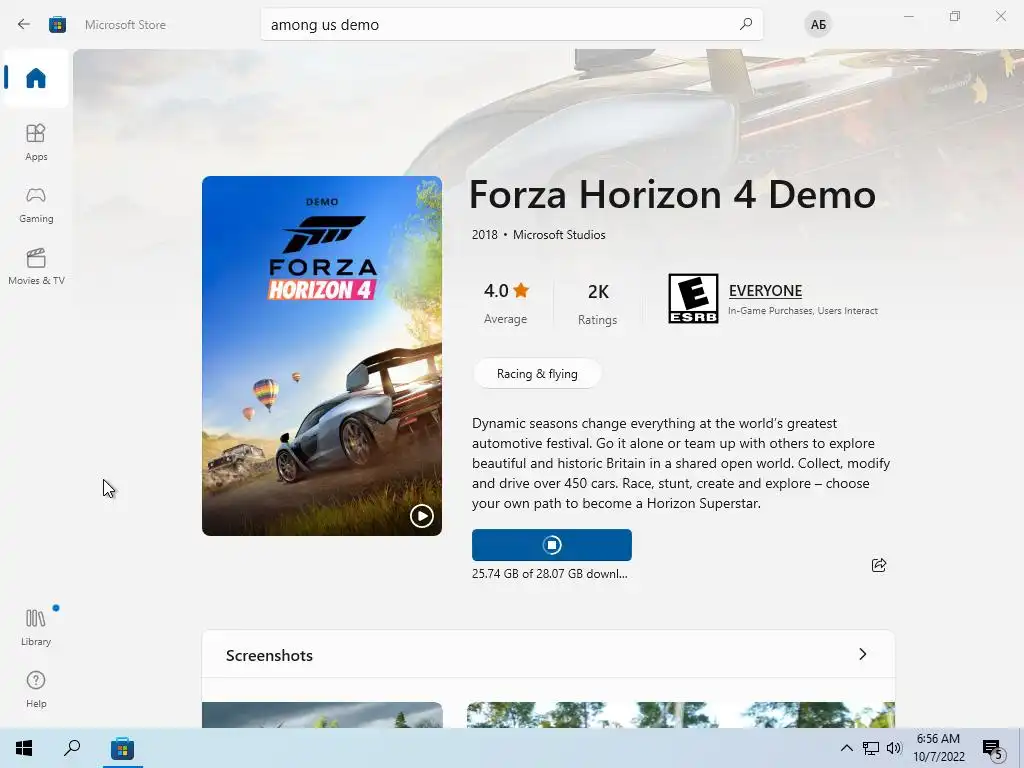This screenshot has width=1024, height=768.
Task: Open the Windows Start menu
Action: point(24,748)
